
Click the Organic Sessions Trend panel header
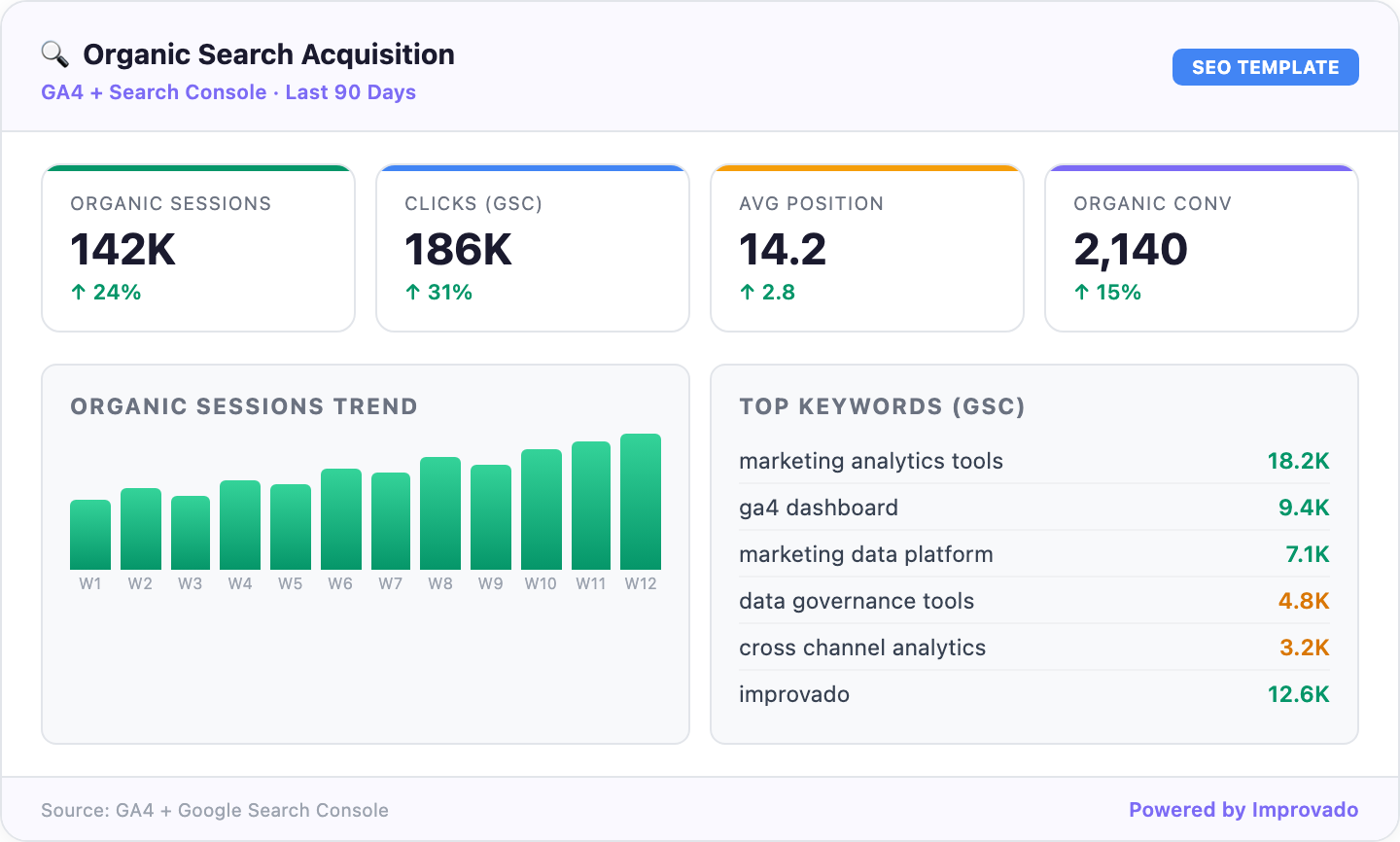243,406
